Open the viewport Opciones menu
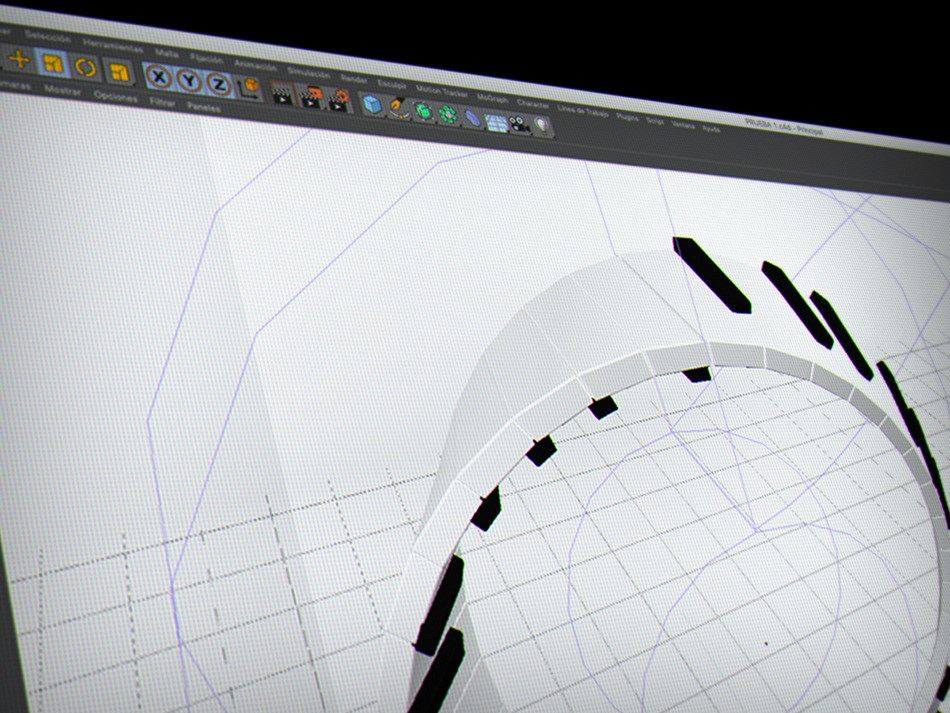 [x=115, y=96]
